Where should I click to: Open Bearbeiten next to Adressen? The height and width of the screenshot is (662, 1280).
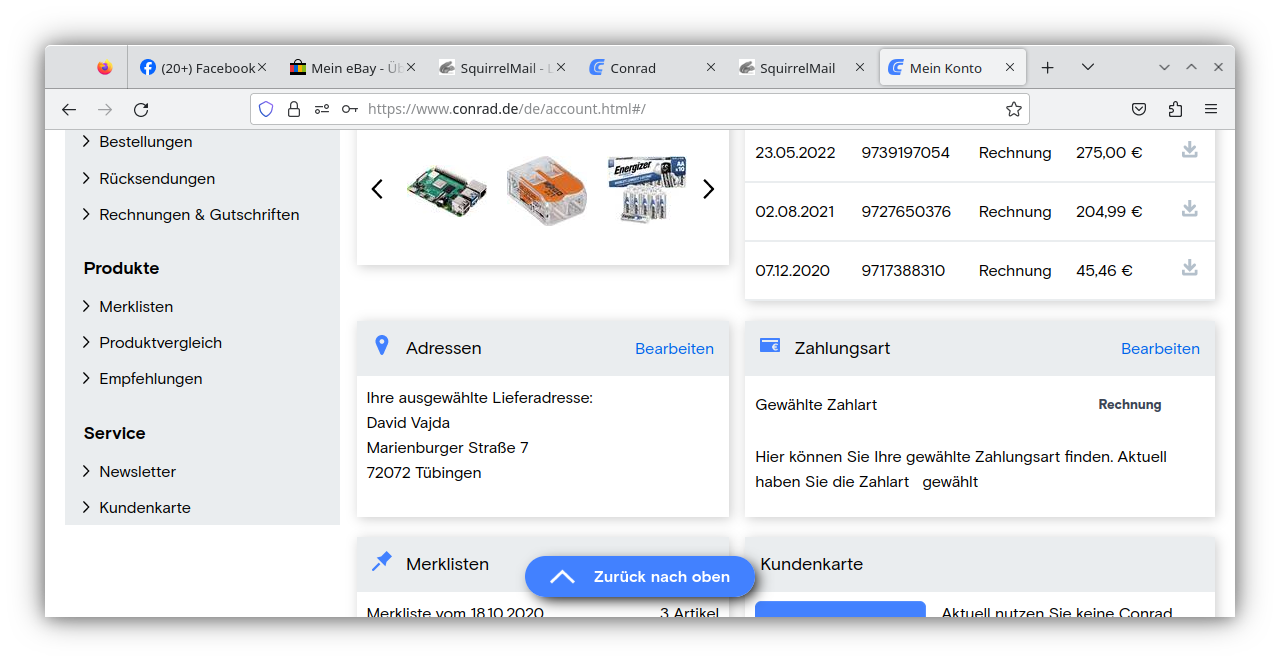(x=674, y=349)
